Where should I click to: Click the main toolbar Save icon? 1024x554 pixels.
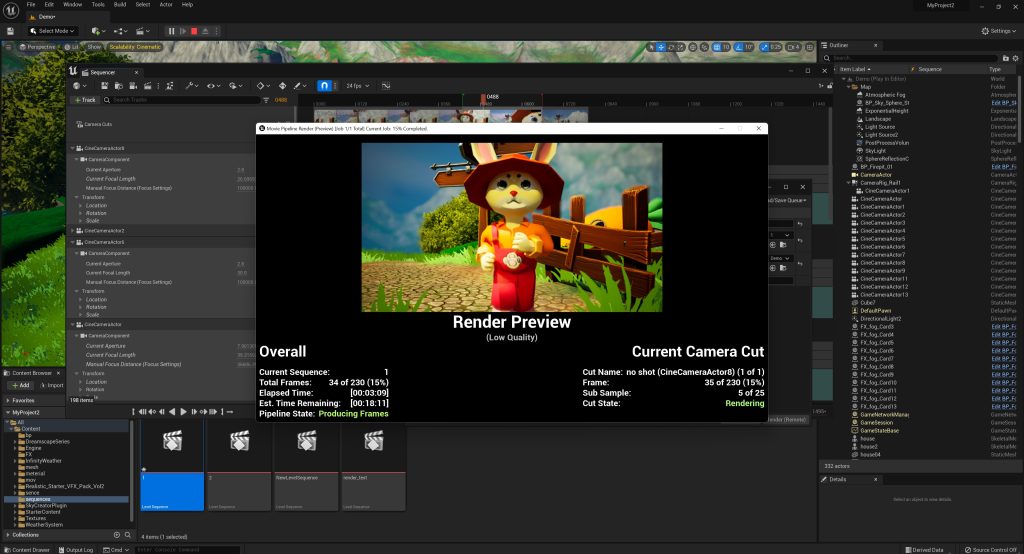tap(10, 31)
